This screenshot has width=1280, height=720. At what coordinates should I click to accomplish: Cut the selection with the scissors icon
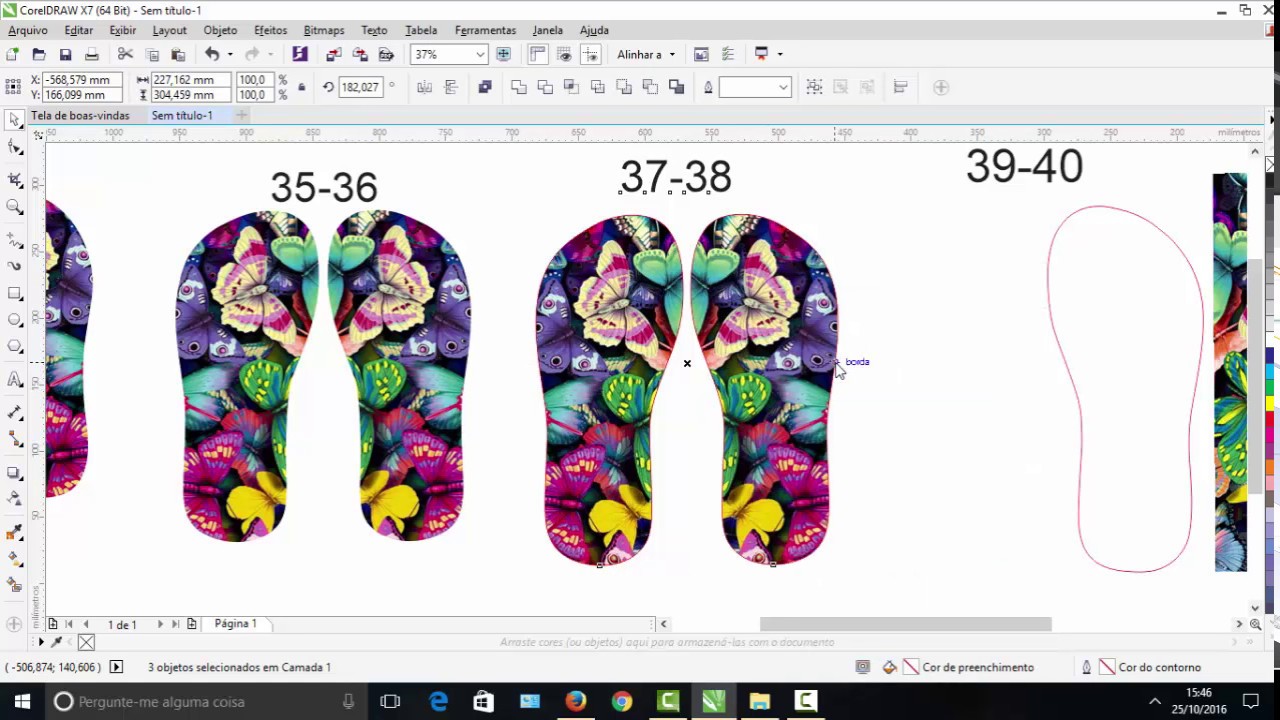tap(125, 54)
